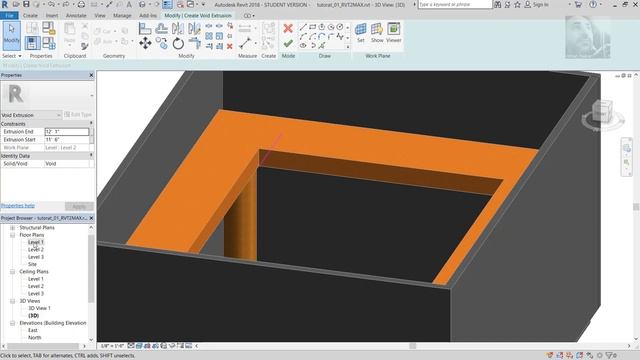Click the Project Browser vertical scrollbar
The image size is (640, 360).
pos(91,268)
